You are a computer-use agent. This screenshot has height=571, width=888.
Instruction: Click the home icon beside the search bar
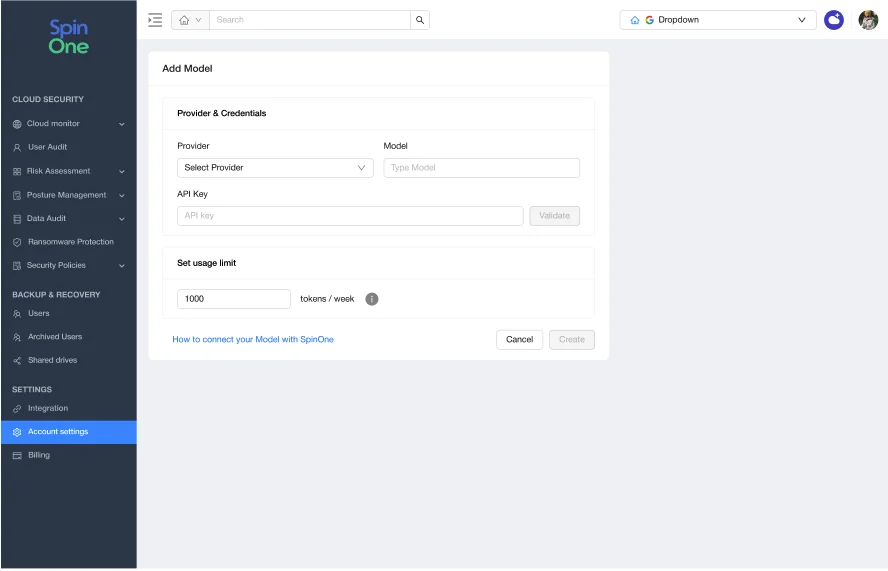pyautogui.click(x=184, y=20)
